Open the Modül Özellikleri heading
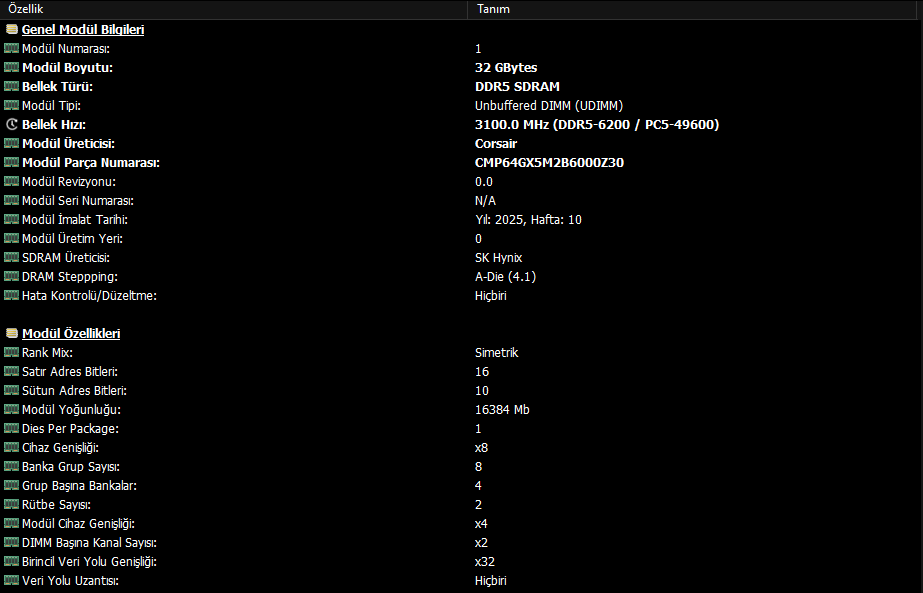This screenshot has width=923, height=593. click(71, 333)
